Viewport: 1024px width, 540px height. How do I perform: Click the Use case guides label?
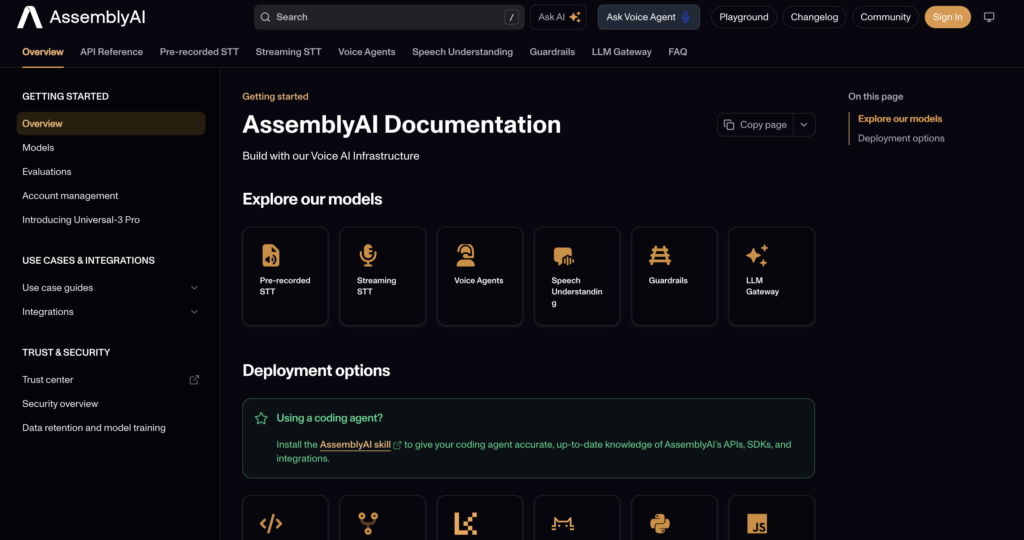pos(57,288)
